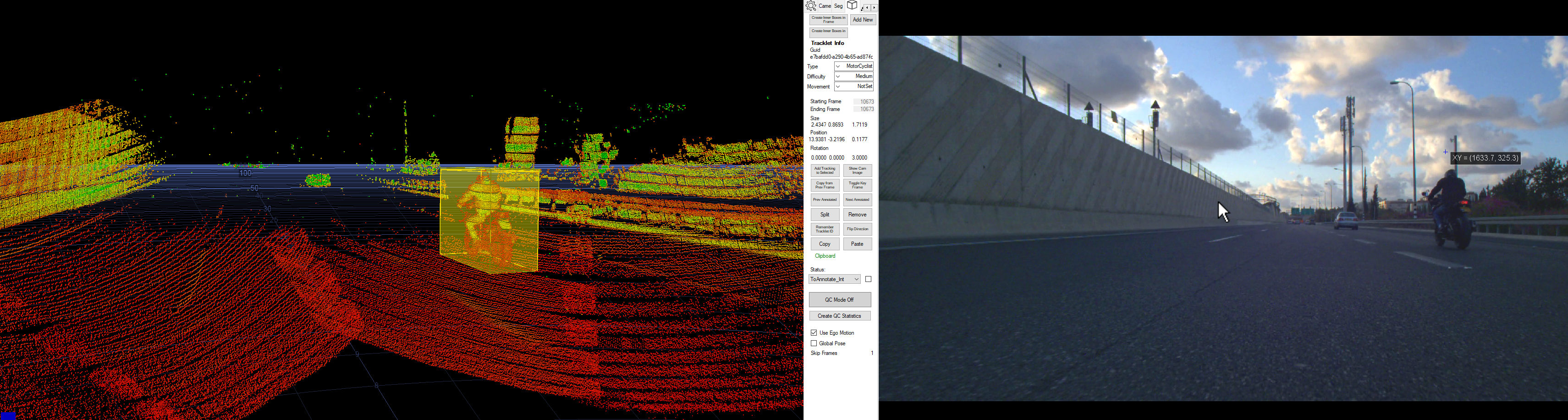1568x420 pixels.
Task: Switch to the Seg tab
Action: pos(838,6)
